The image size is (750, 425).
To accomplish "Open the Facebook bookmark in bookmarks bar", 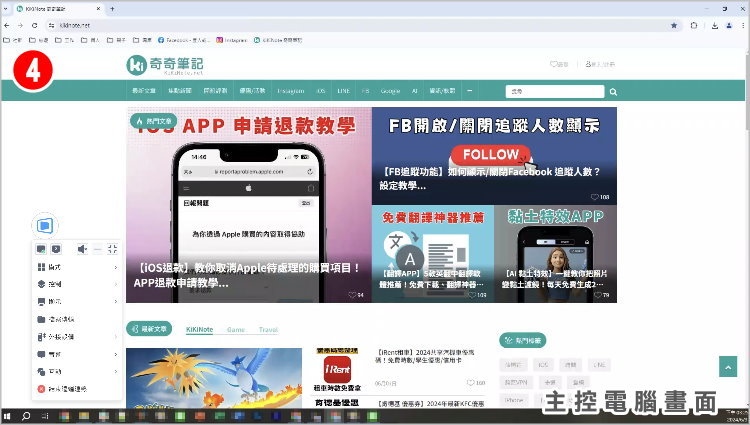I will coord(184,40).
